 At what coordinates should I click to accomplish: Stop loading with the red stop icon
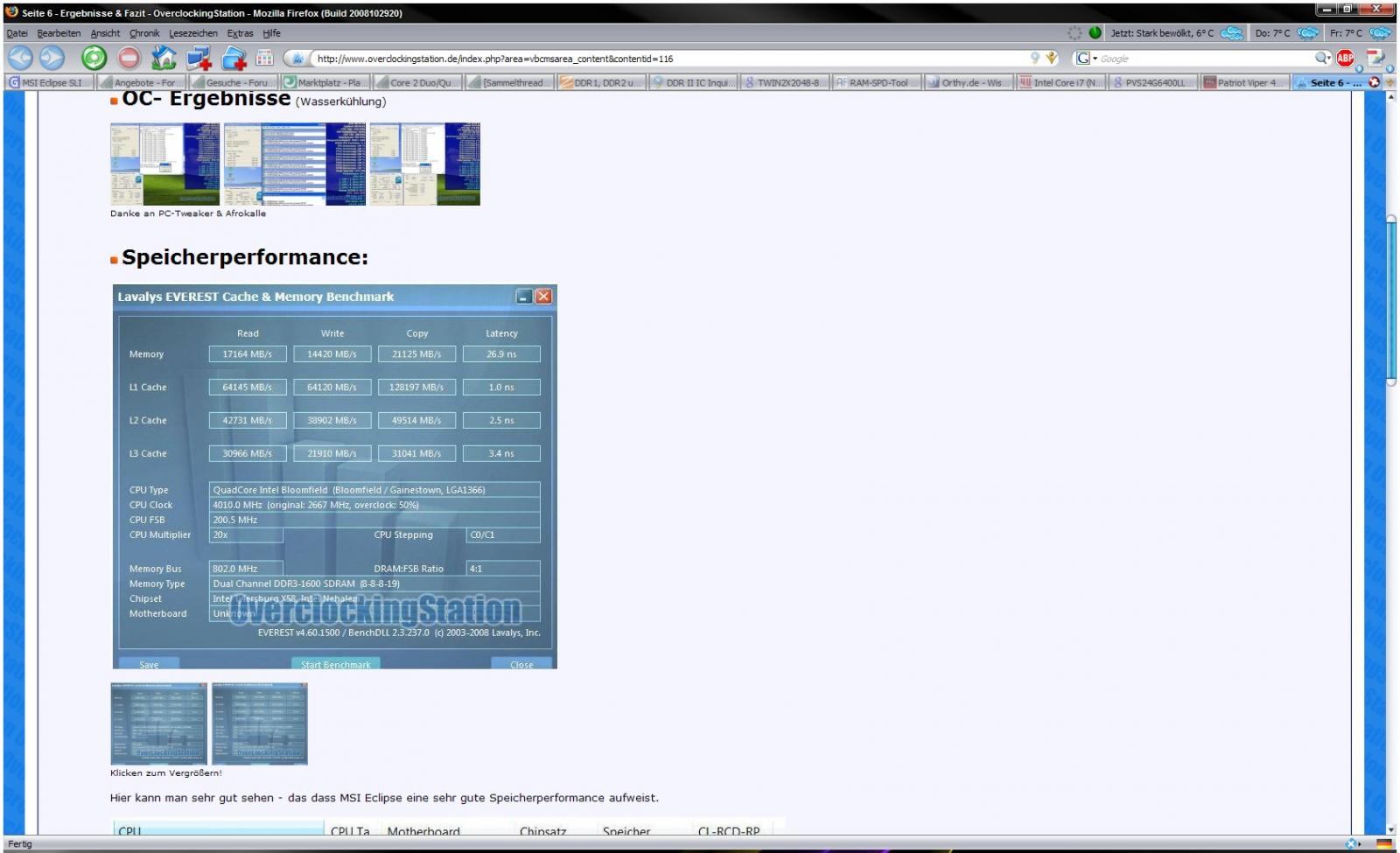pyautogui.click(x=129, y=59)
